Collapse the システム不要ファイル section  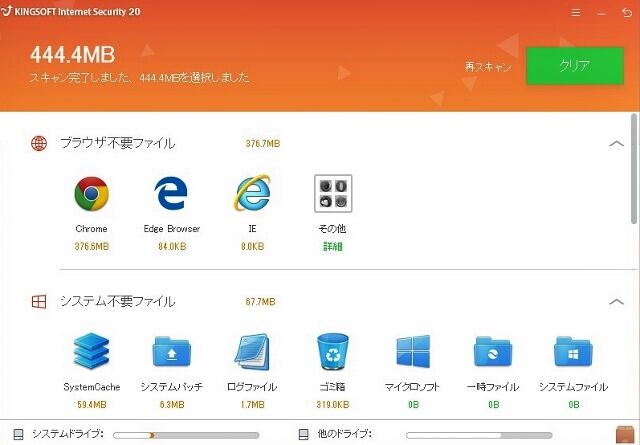coord(616,302)
